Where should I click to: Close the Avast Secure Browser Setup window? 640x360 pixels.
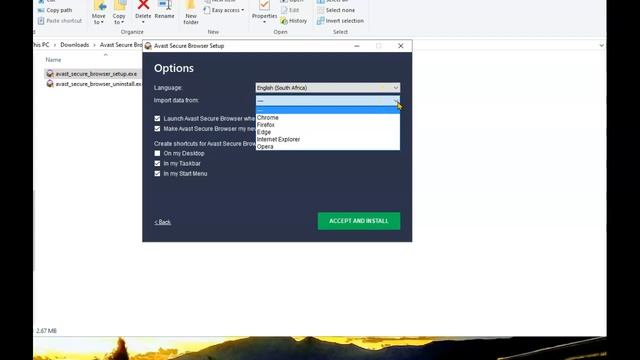[x=401, y=46]
